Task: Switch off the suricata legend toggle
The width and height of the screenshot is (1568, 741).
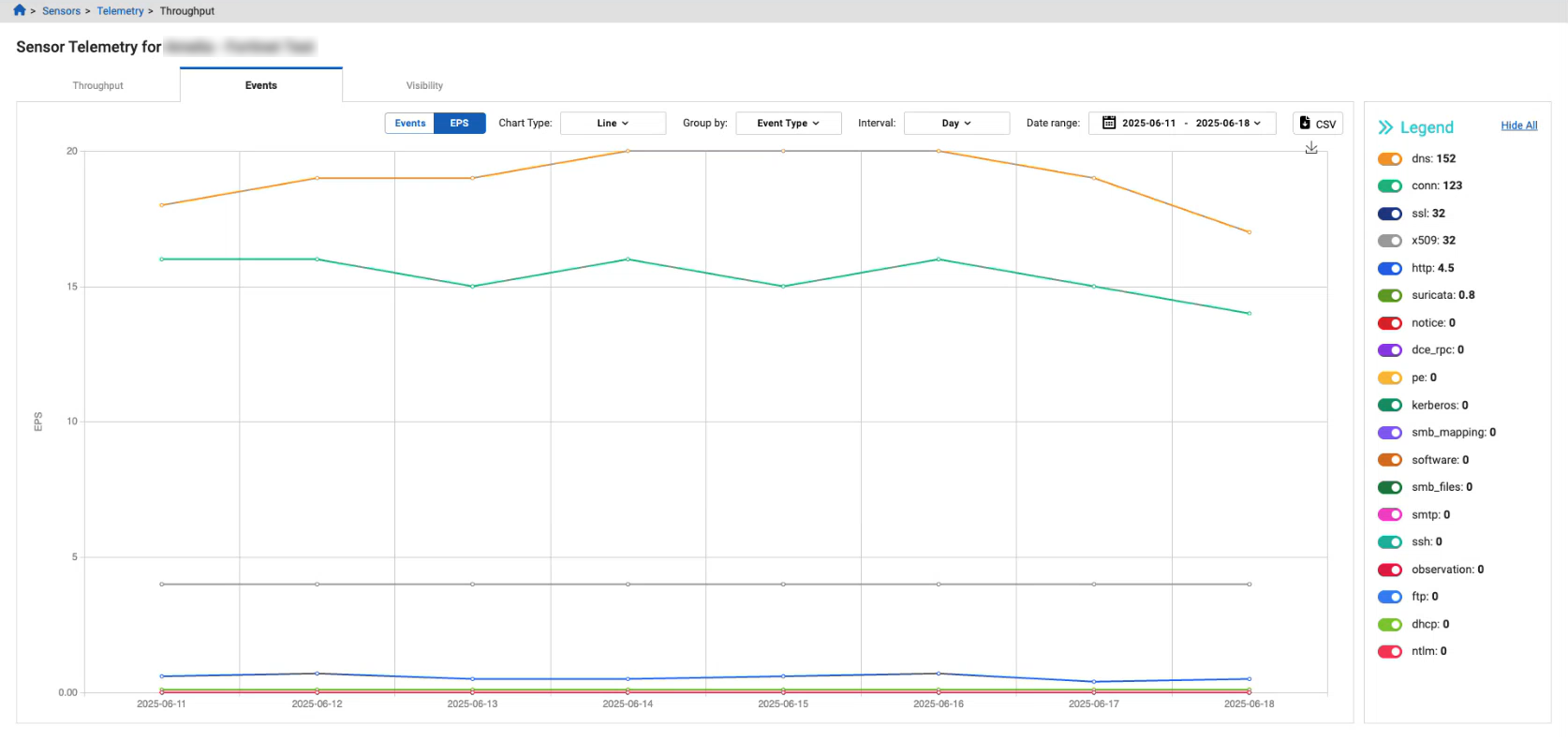Action: point(1390,295)
